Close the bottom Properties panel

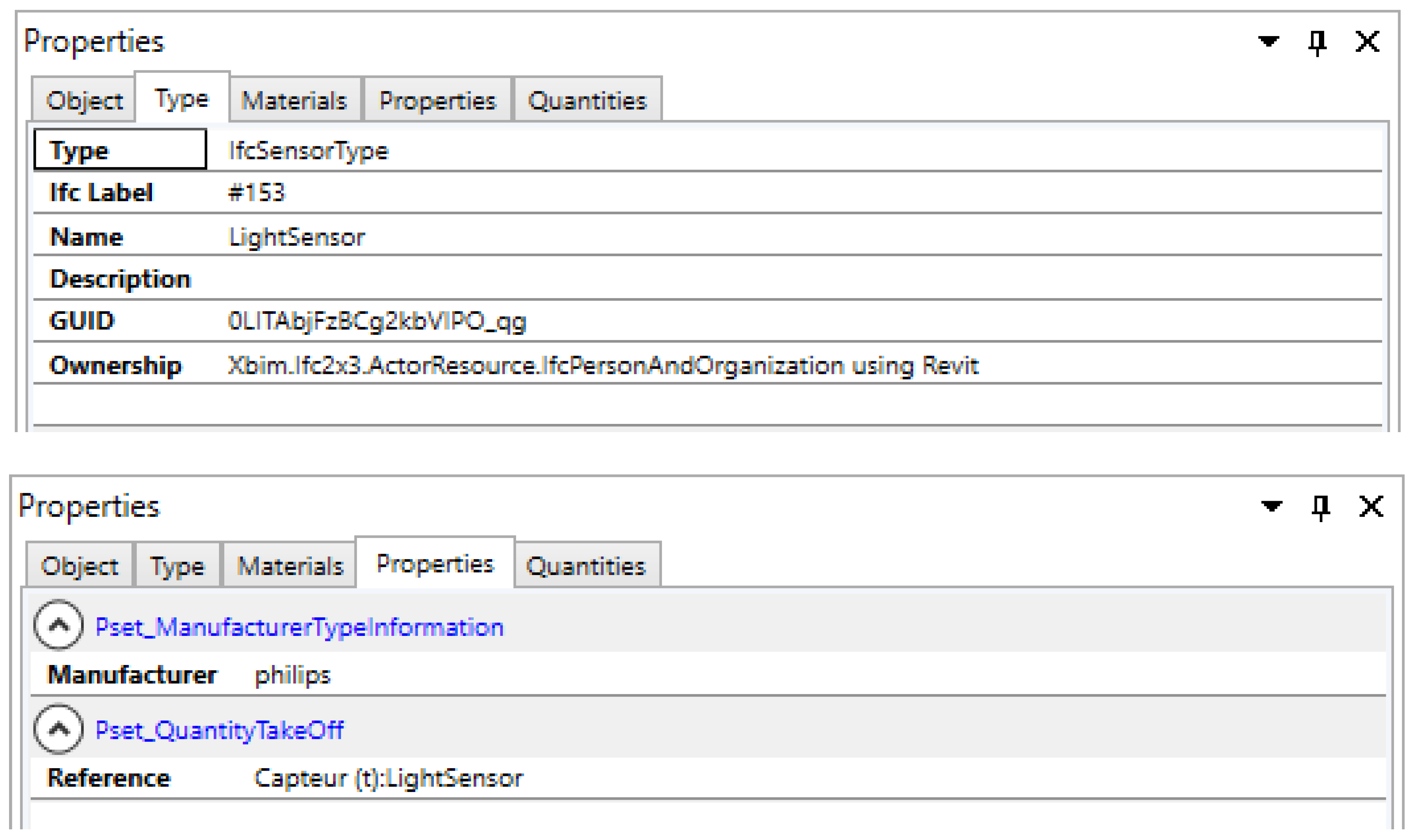tap(1371, 506)
